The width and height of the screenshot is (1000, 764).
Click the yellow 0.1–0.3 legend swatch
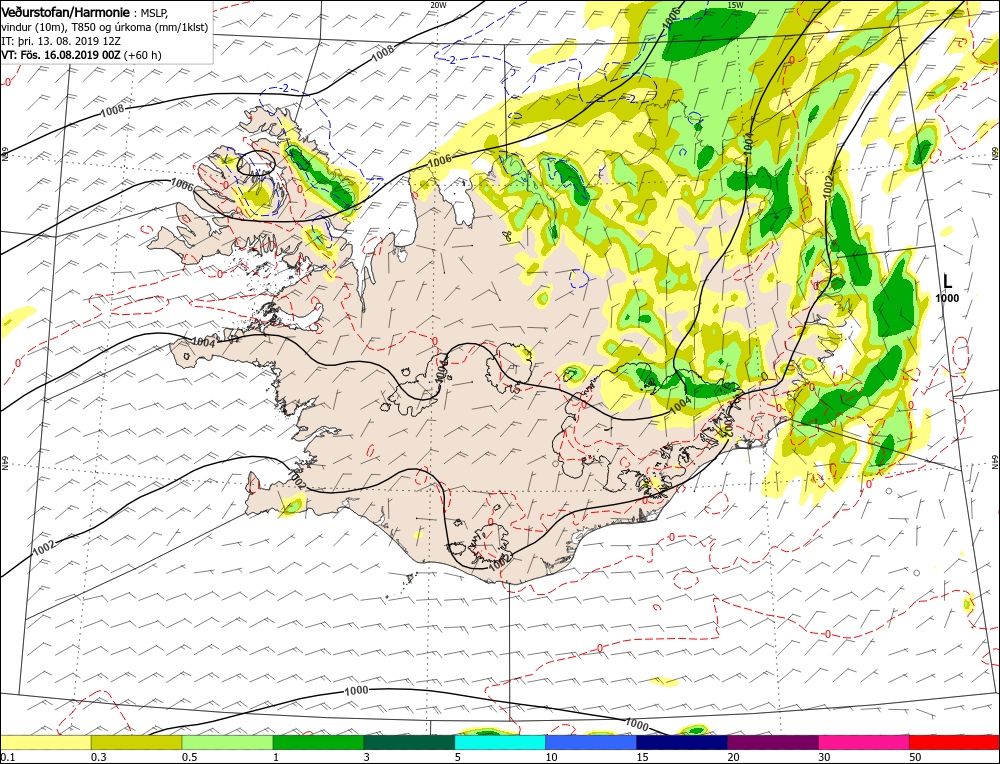pyautogui.click(x=46, y=742)
